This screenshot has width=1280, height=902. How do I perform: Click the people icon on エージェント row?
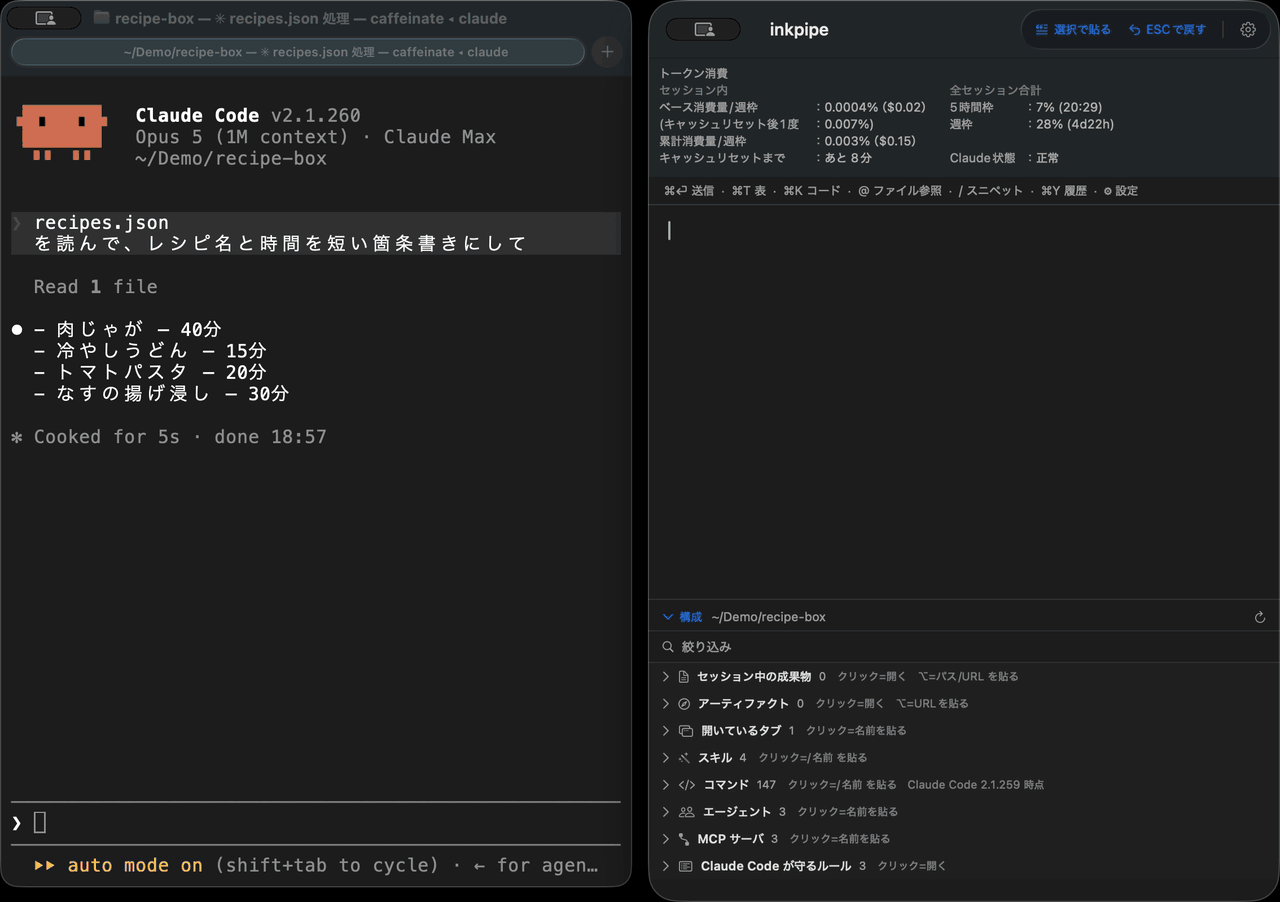click(x=686, y=812)
